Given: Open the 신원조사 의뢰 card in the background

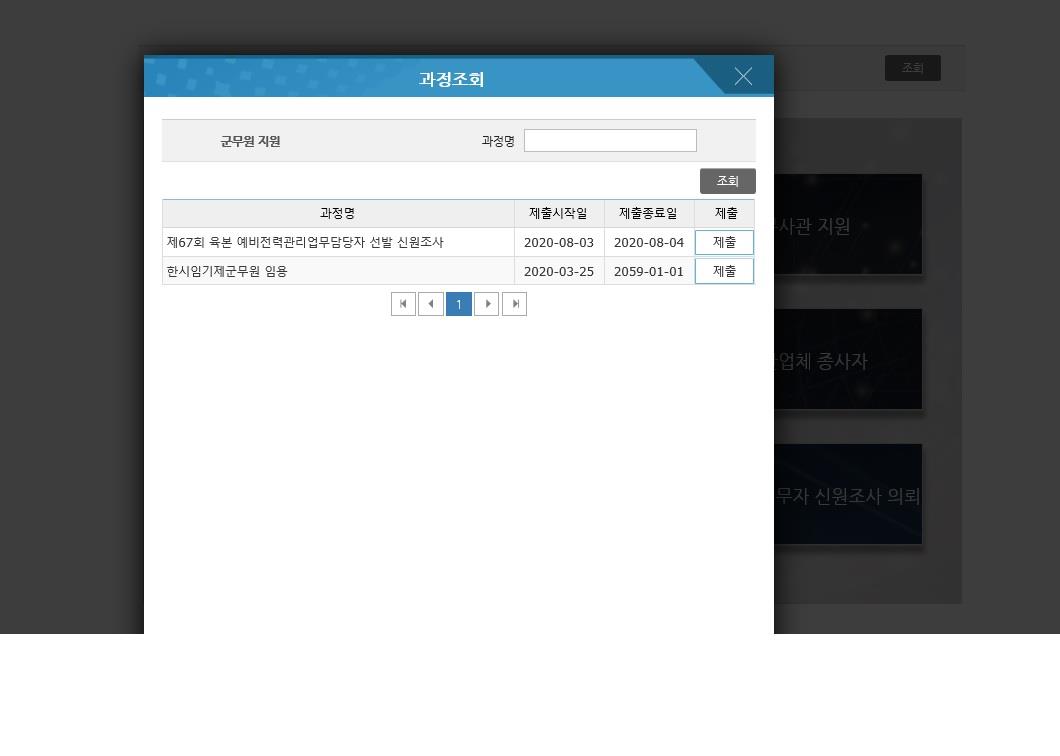Looking at the screenshot, I should [x=847, y=496].
